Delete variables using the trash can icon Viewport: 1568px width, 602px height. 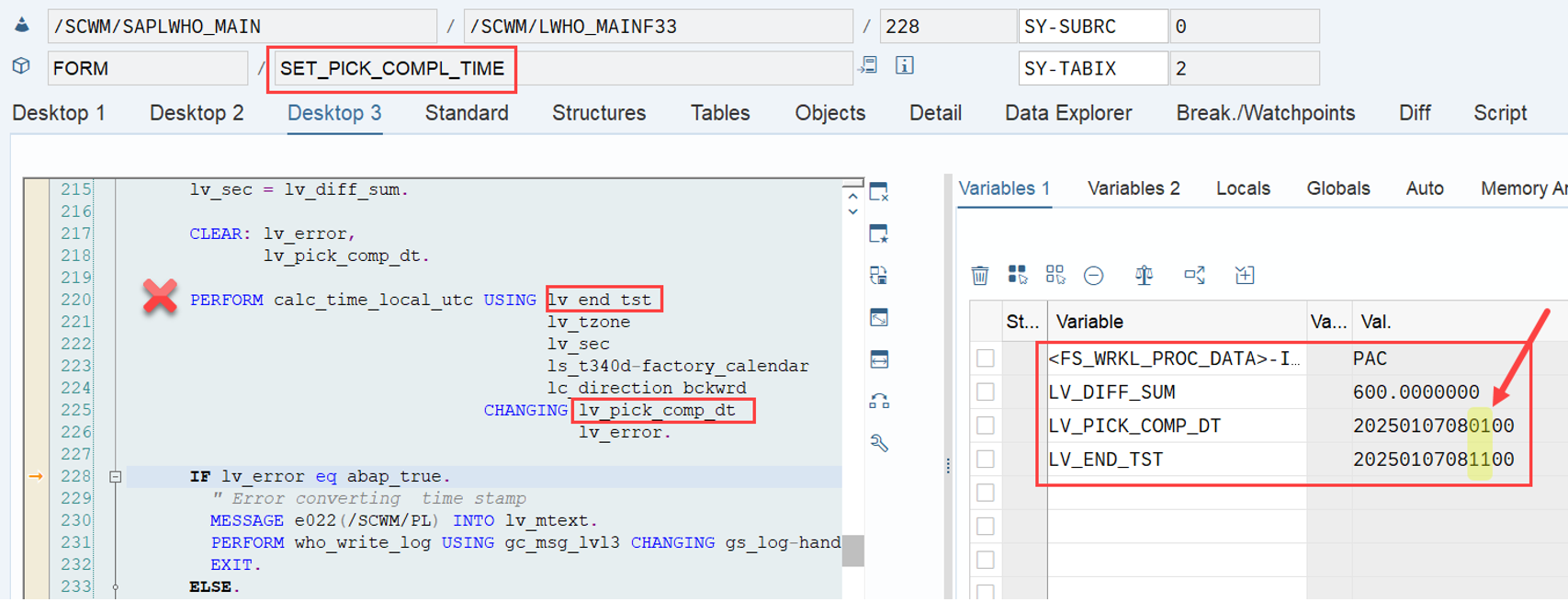pos(980,275)
